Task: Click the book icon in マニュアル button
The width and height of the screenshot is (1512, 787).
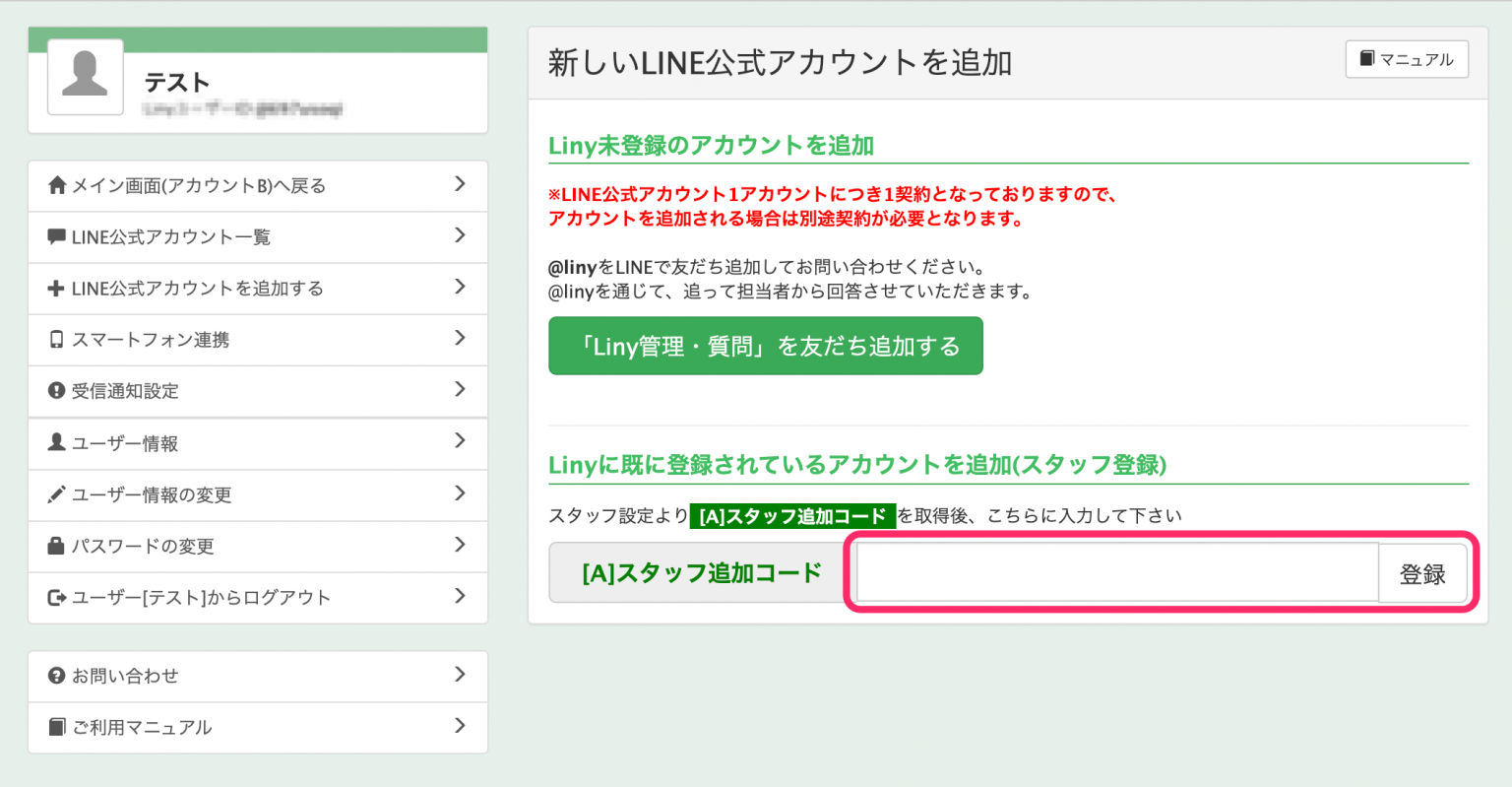Action: tap(1367, 59)
